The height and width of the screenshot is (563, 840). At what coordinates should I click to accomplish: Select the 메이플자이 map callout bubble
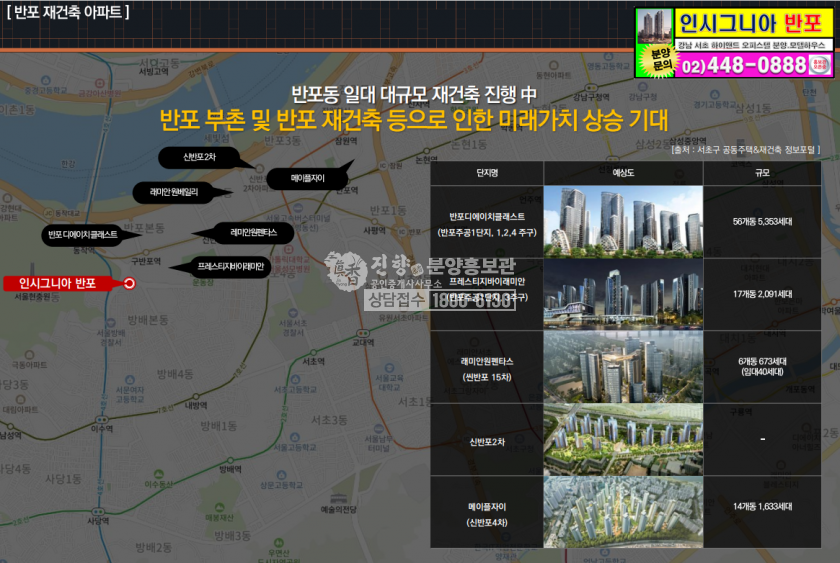click(307, 179)
